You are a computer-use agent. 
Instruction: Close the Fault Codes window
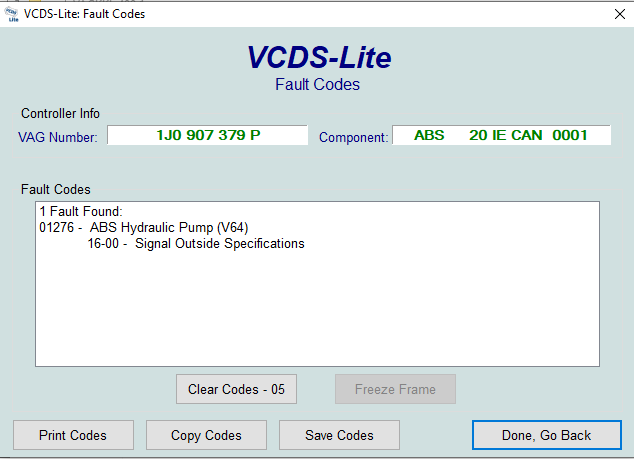619,14
